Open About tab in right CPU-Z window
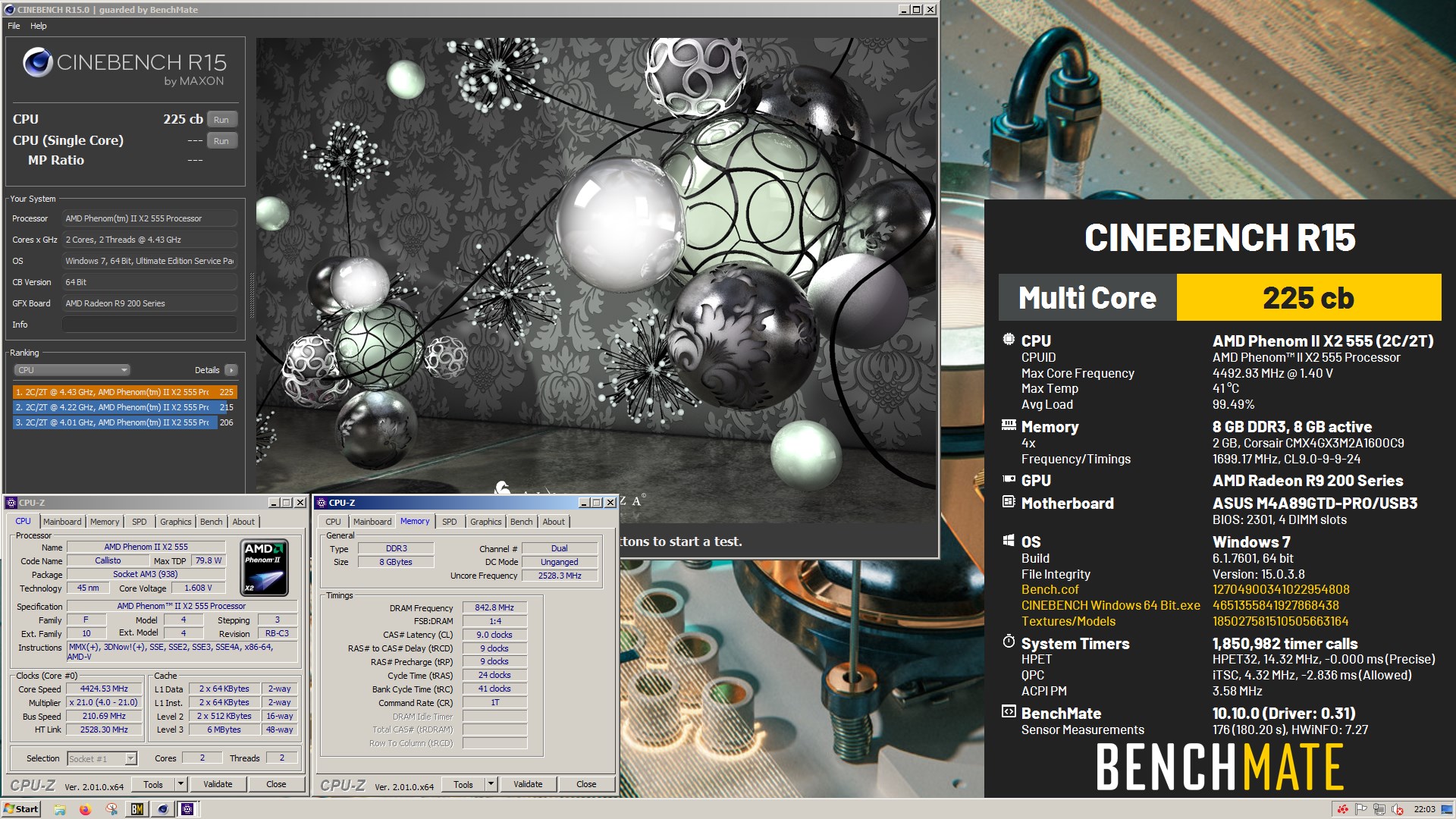The height and width of the screenshot is (819, 1456). coord(554,522)
